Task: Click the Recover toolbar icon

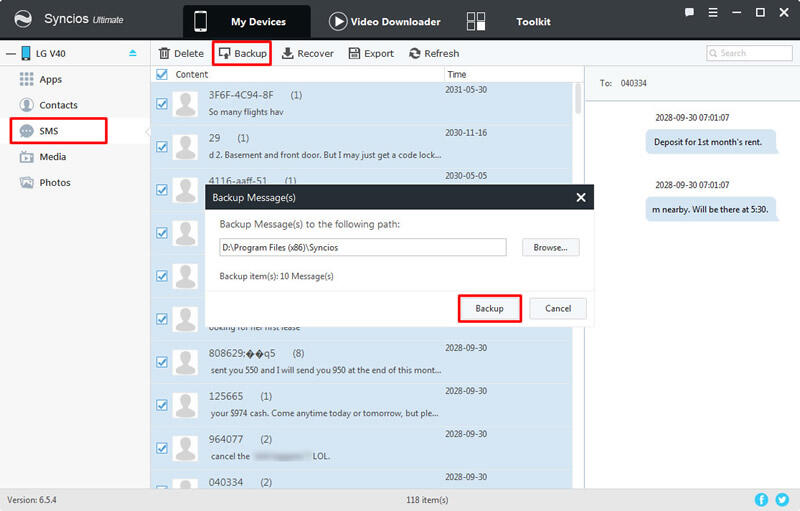Action: tap(289, 53)
